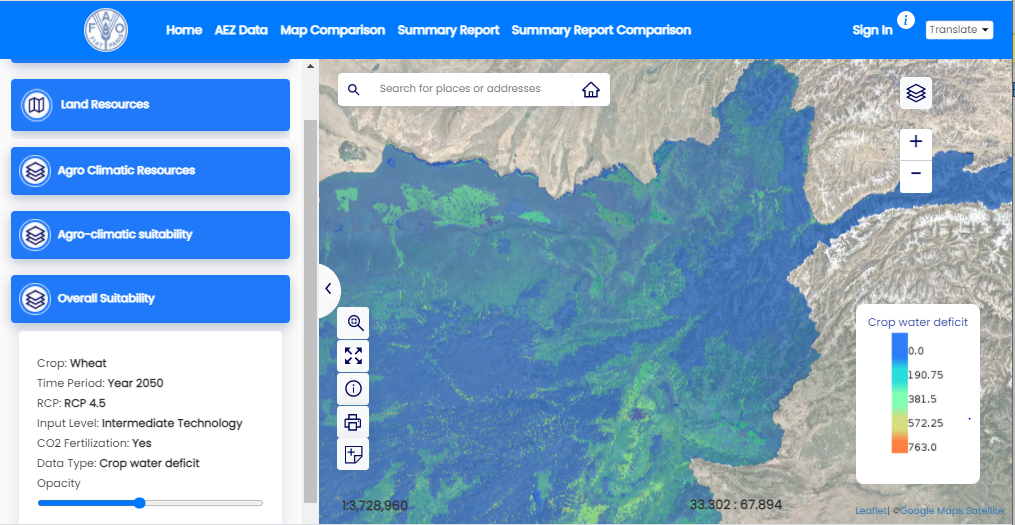1015x525 pixels.
Task: Open the info icon beside Sign In
Action: click(x=906, y=20)
